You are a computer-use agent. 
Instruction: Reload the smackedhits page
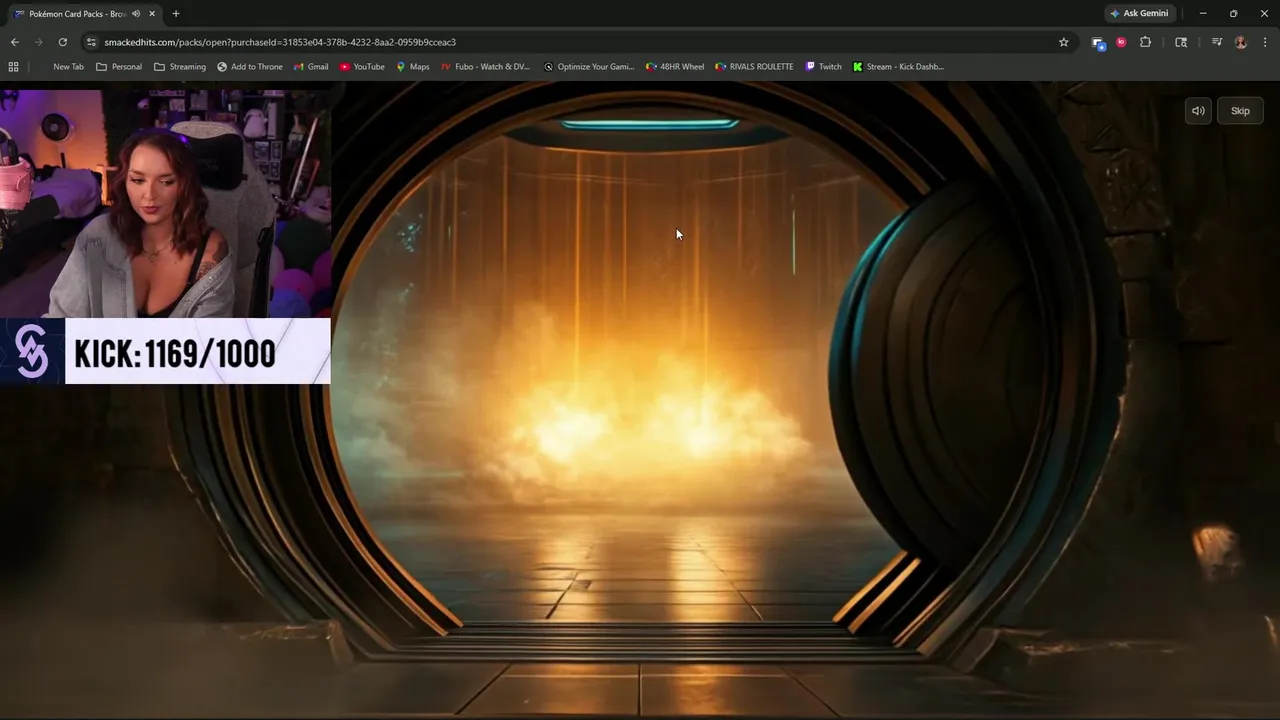(62, 42)
